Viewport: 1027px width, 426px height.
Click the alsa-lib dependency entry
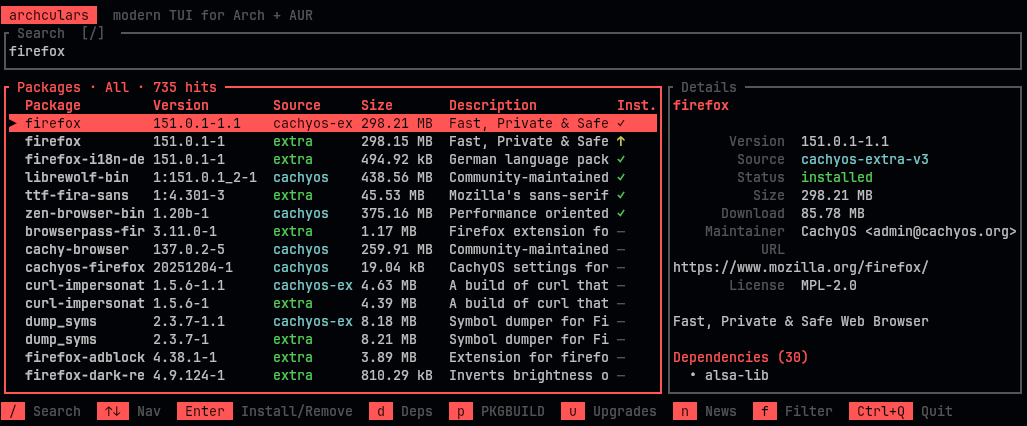(x=737, y=376)
